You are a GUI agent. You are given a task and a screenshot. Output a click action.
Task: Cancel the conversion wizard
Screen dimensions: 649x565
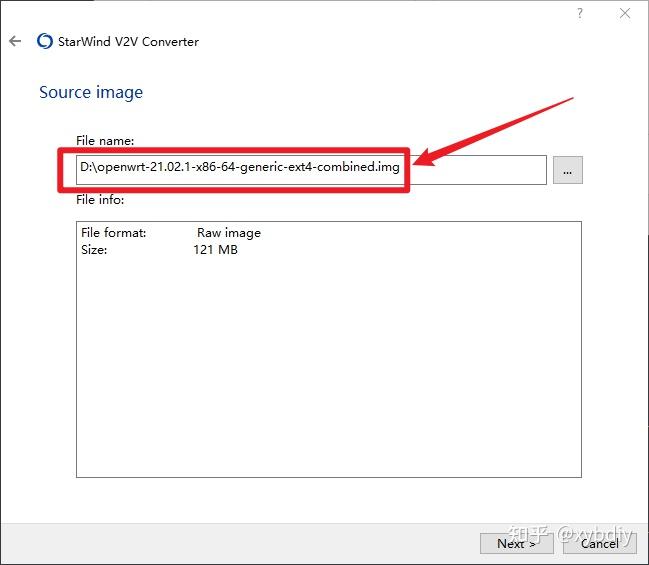[600, 543]
